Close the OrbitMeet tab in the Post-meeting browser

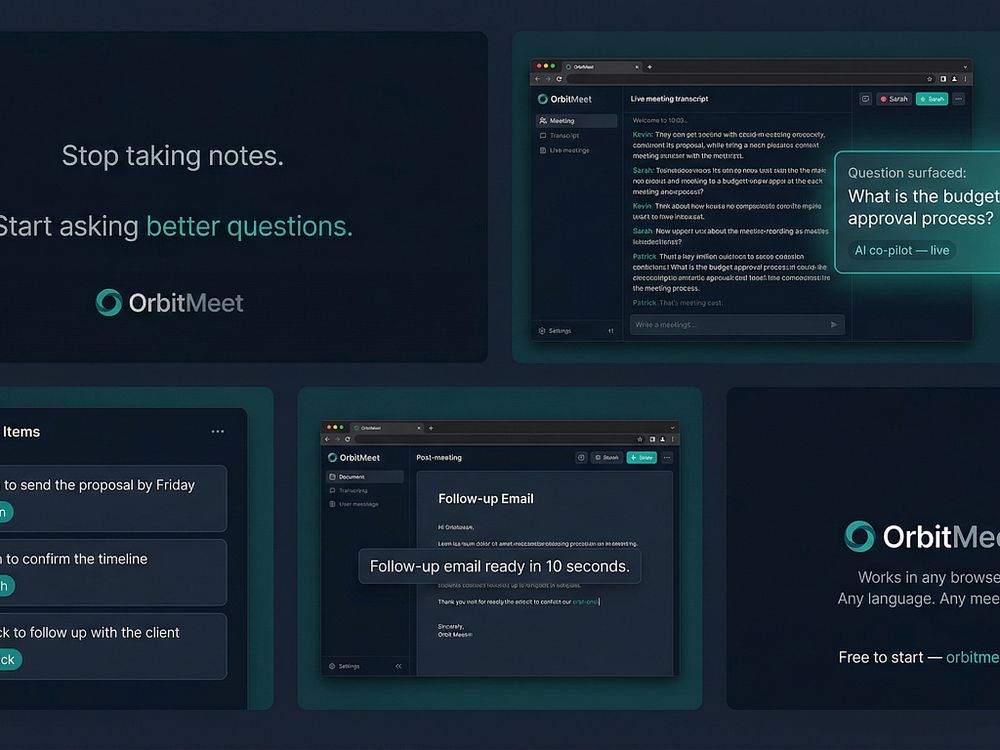coord(419,428)
